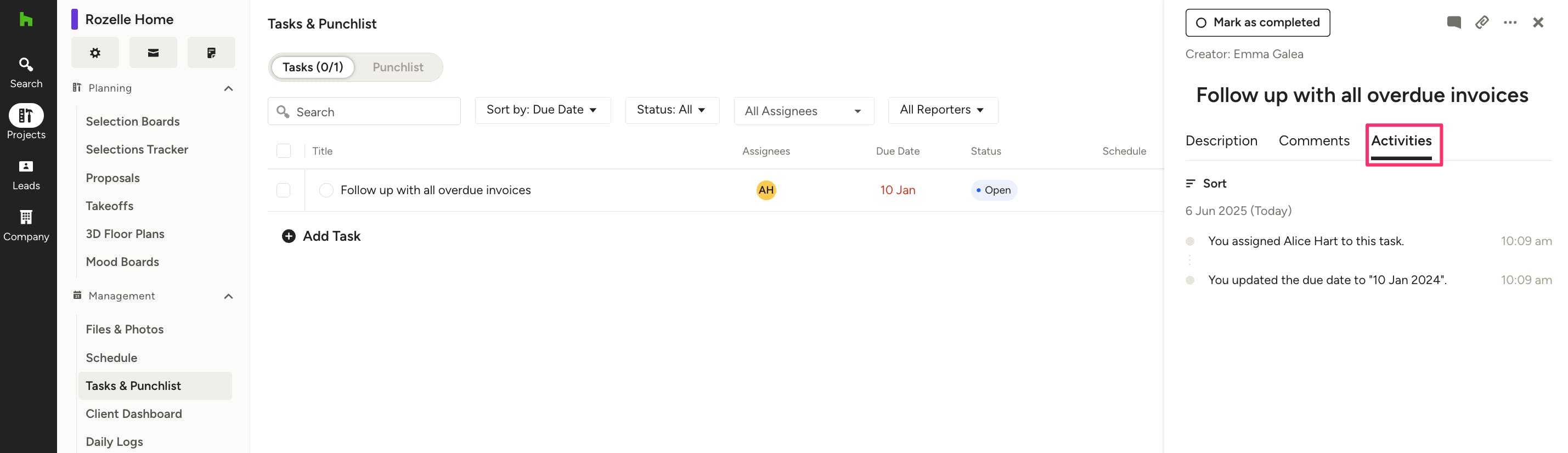Click the Houzz logo icon

[x=26, y=20]
